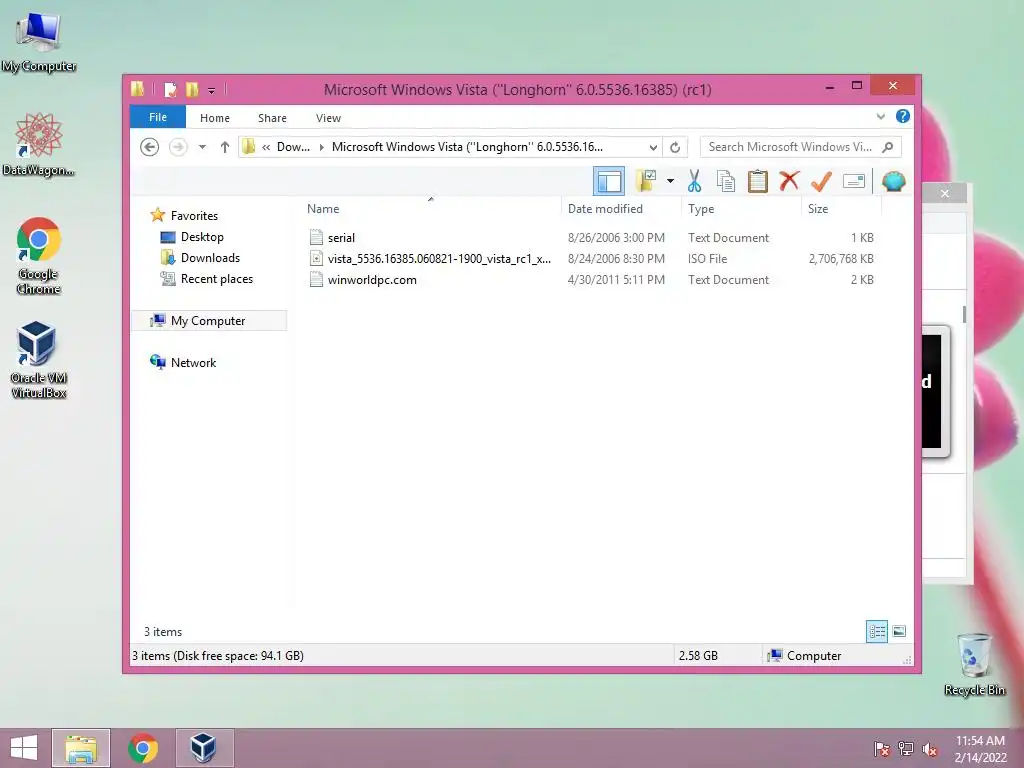The height and width of the screenshot is (768, 1024).
Task: Sort by the Type column header
Action: coord(701,209)
